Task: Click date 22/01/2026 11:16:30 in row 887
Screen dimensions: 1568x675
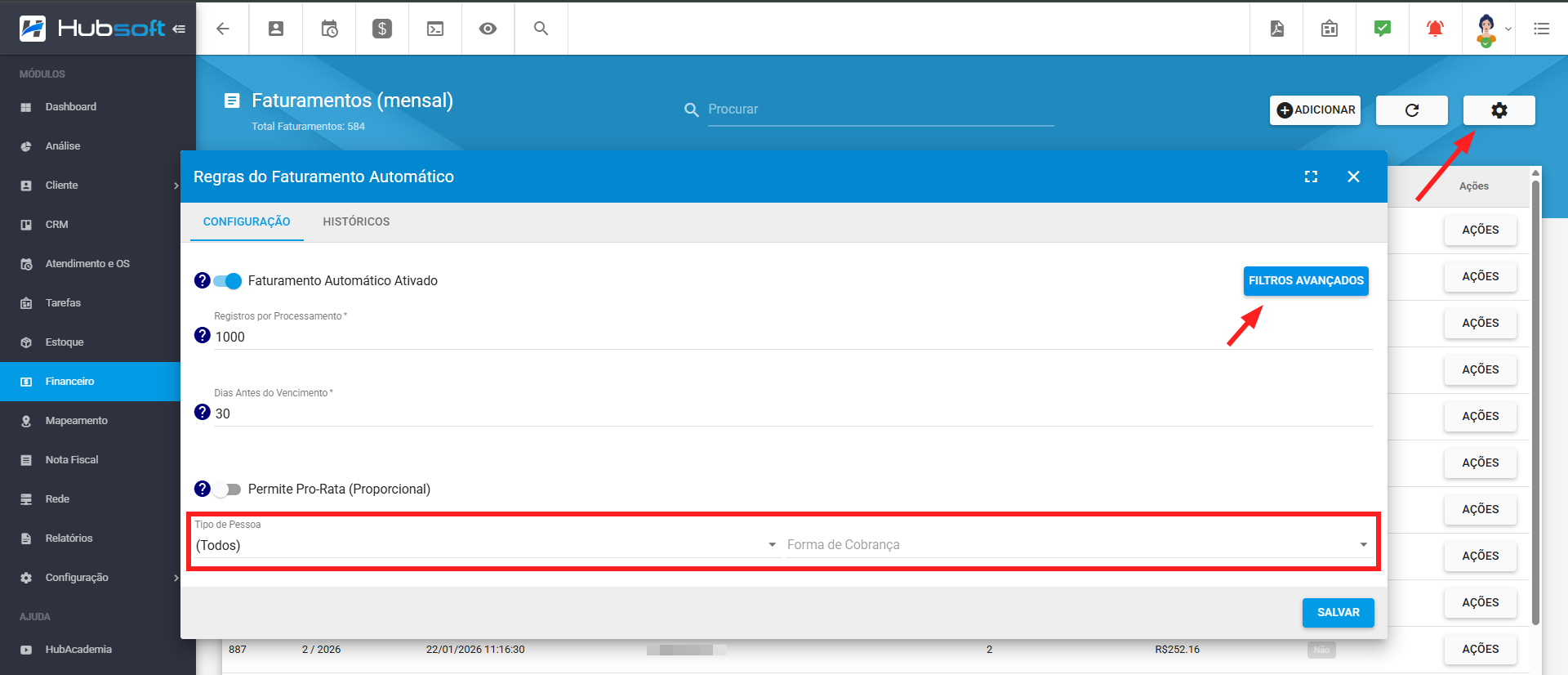Action: click(x=475, y=650)
